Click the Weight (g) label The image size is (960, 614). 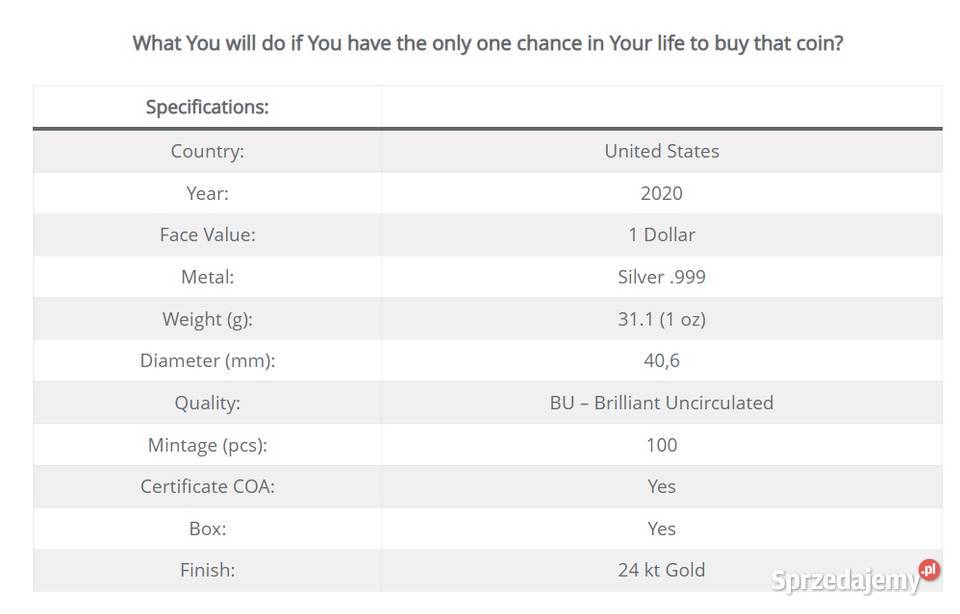(x=207, y=319)
